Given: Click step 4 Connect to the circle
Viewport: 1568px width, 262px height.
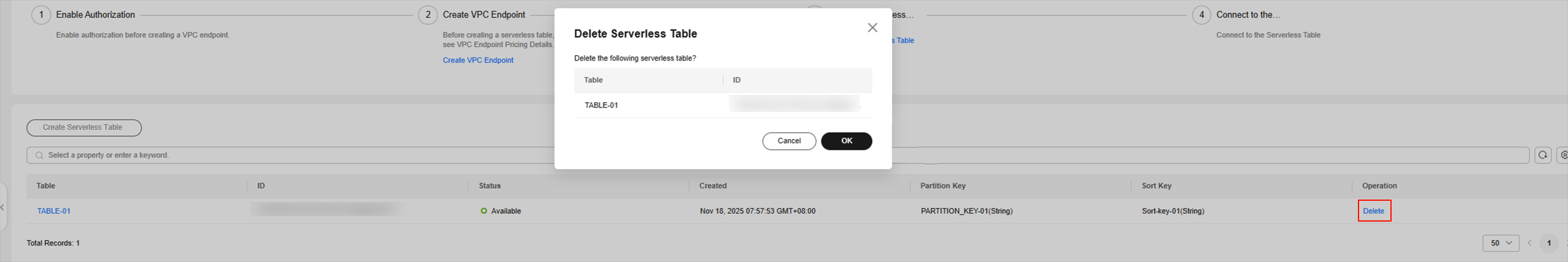Looking at the screenshot, I should (1201, 15).
